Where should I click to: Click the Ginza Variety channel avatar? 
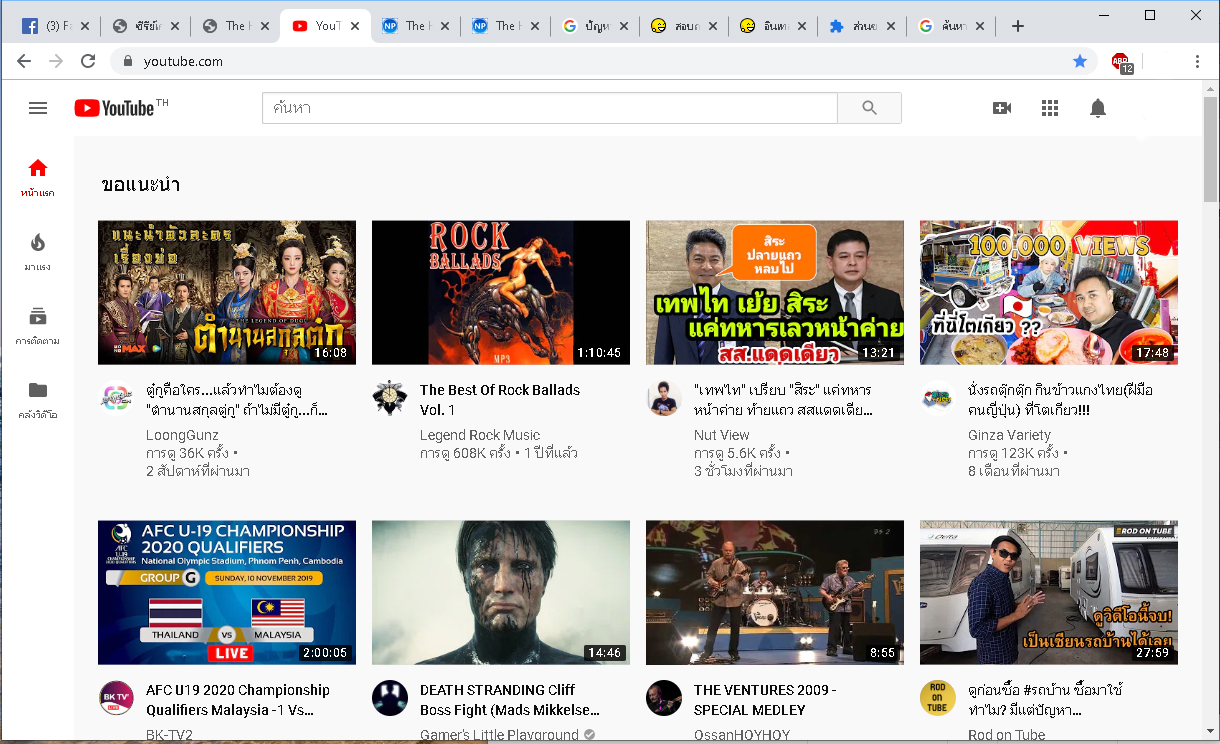[x=938, y=397]
